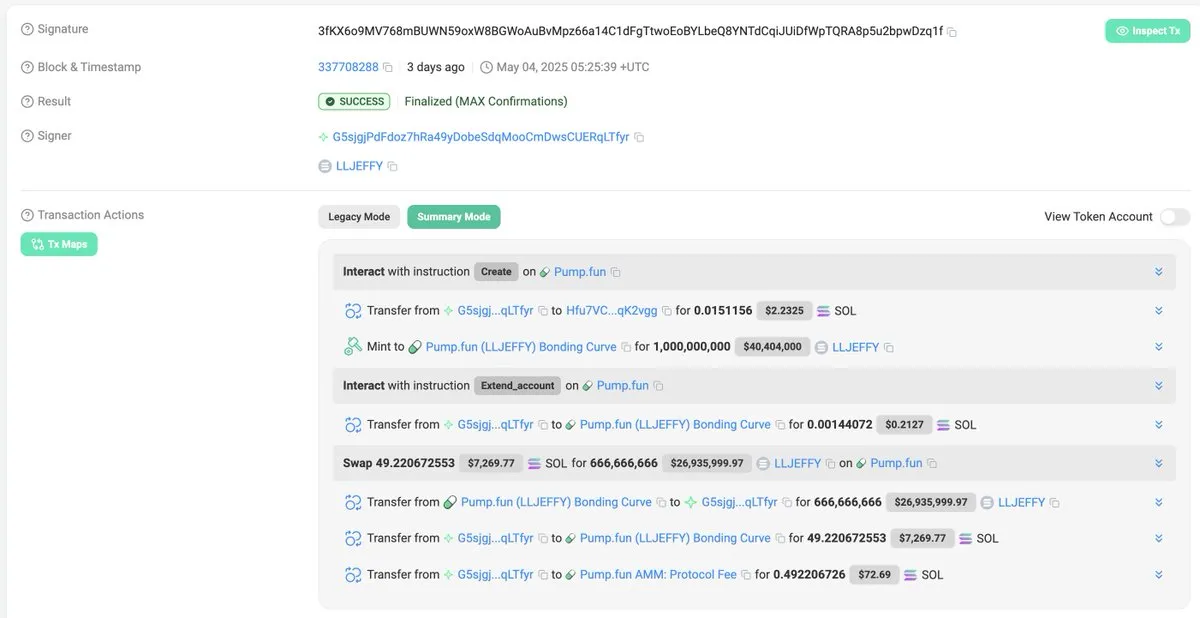Image resolution: width=1200 pixels, height=618 pixels.
Task: Copy LLJEFFY token in Swap row
Action: (830, 464)
